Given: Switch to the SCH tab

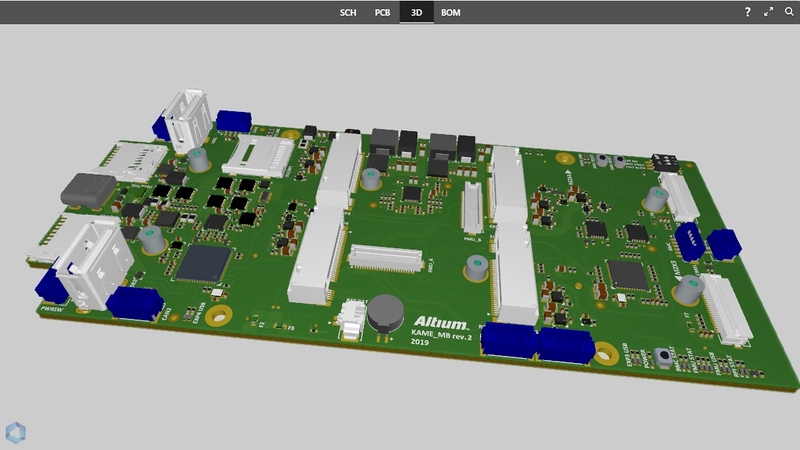Looking at the screenshot, I should point(348,12).
